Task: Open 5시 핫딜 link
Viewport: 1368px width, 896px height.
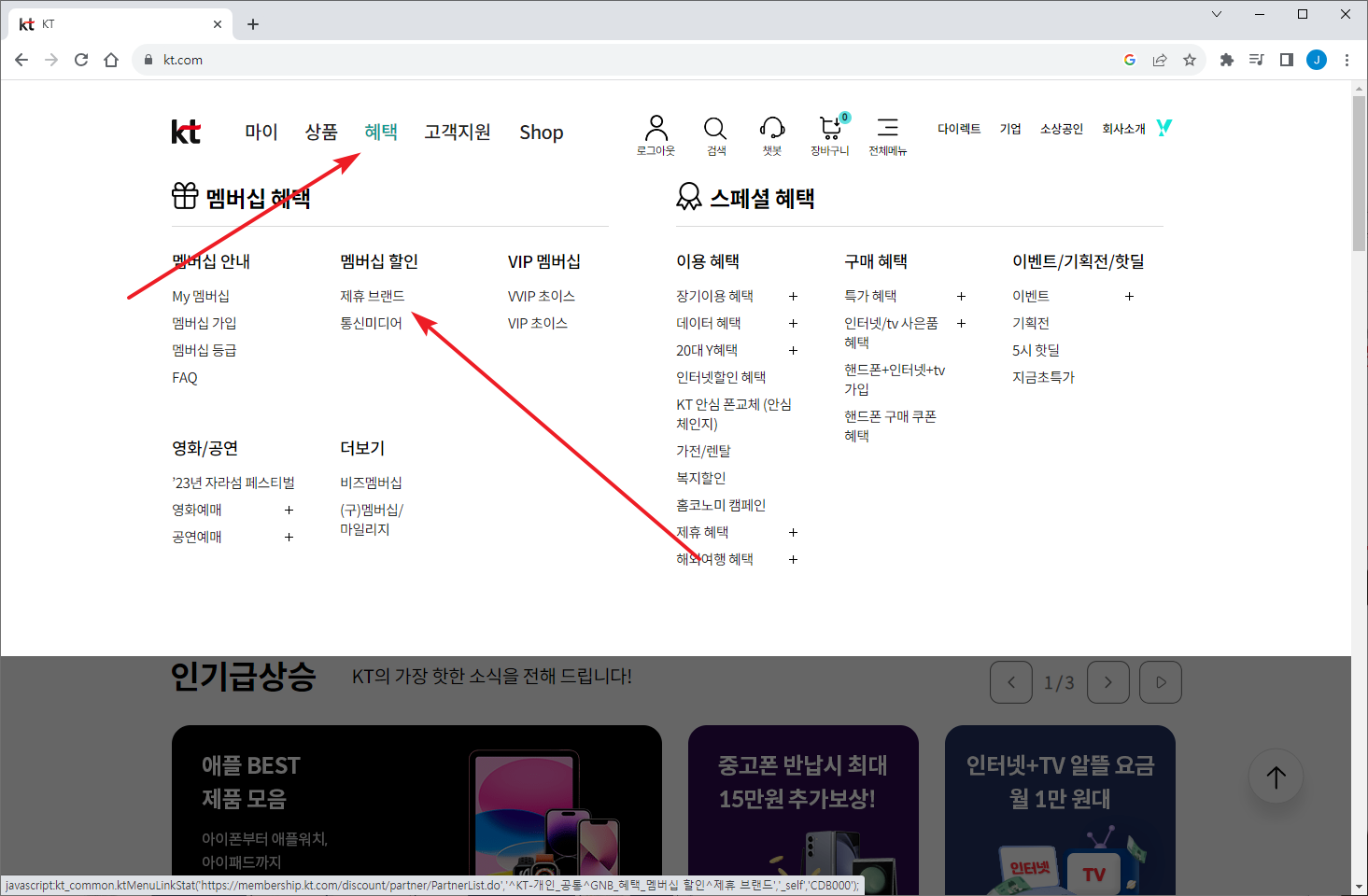Action: [x=1036, y=350]
